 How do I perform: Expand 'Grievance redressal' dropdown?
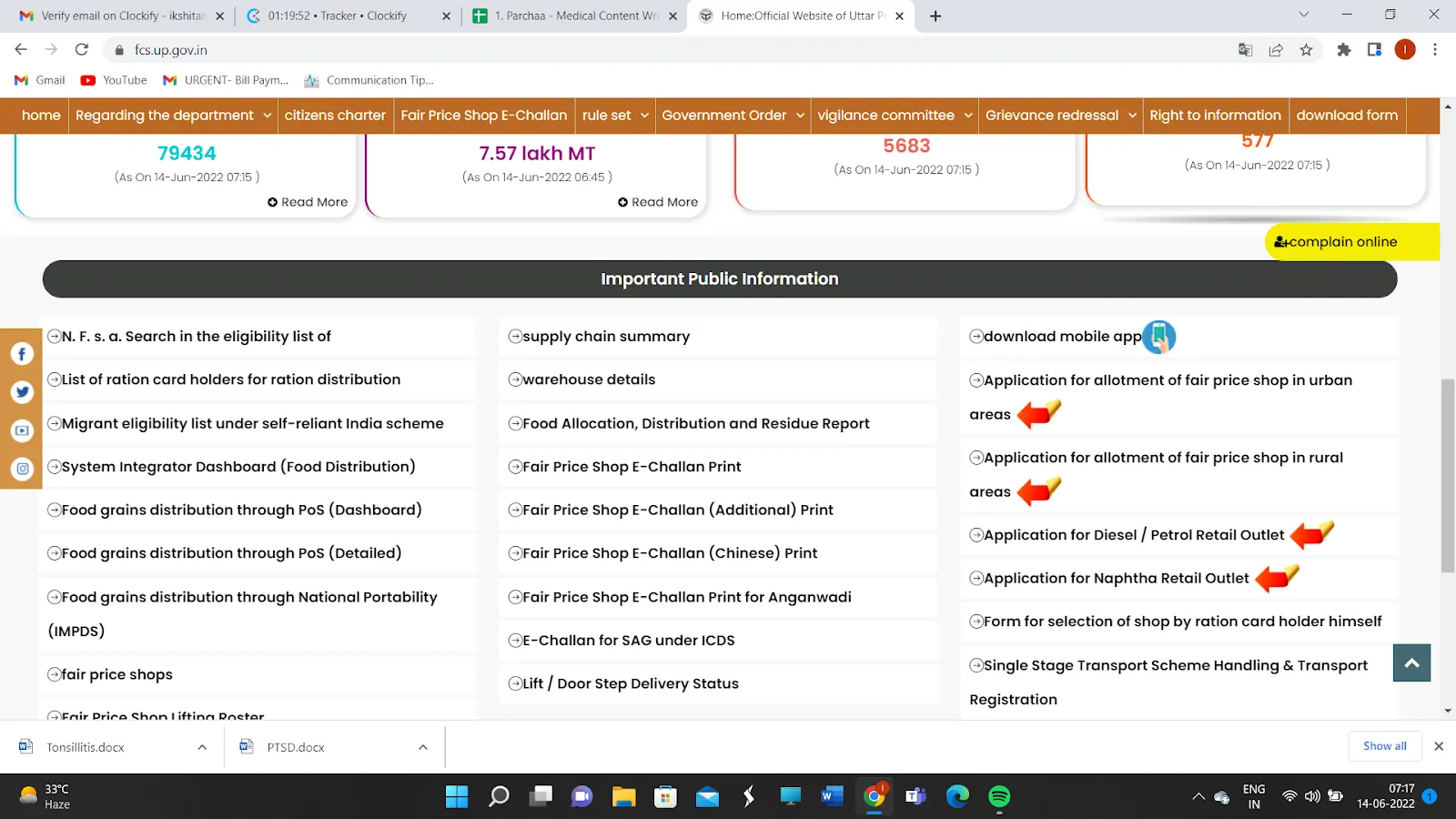[x=1061, y=116]
